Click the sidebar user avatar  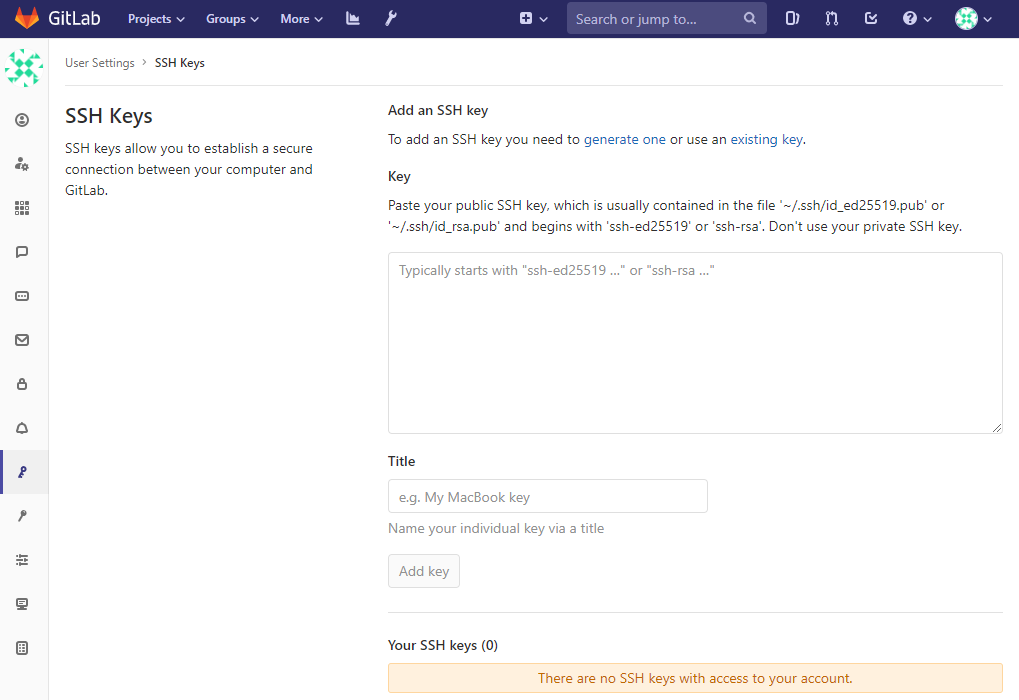(x=24, y=68)
